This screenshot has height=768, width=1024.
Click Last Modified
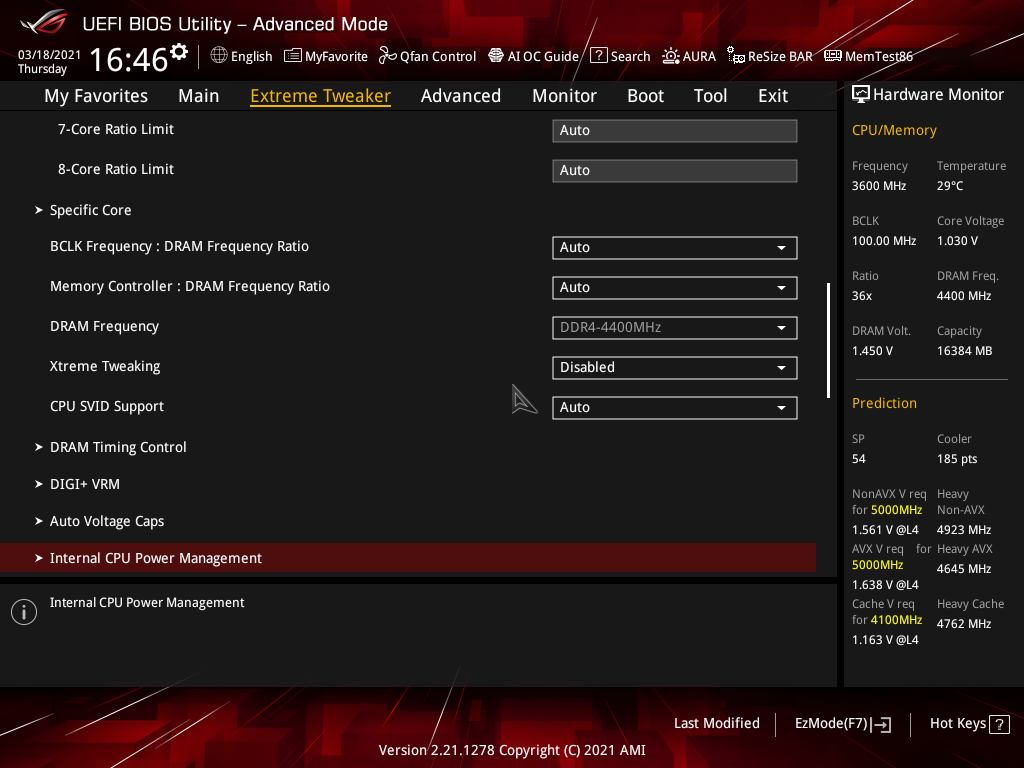coord(716,724)
